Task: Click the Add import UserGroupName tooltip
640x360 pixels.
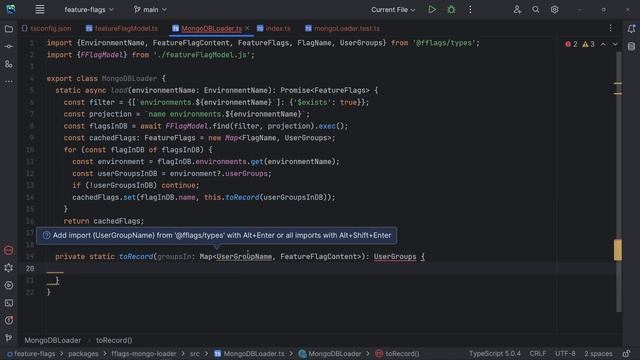Action: coord(217,236)
